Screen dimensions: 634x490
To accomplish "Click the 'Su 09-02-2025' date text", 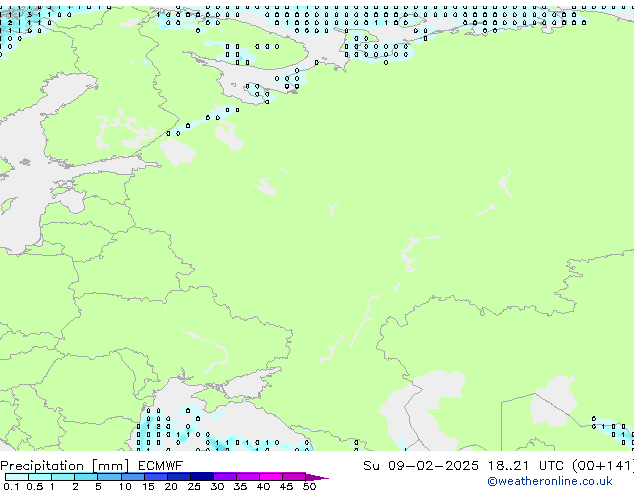I will pyautogui.click(x=421, y=466).
